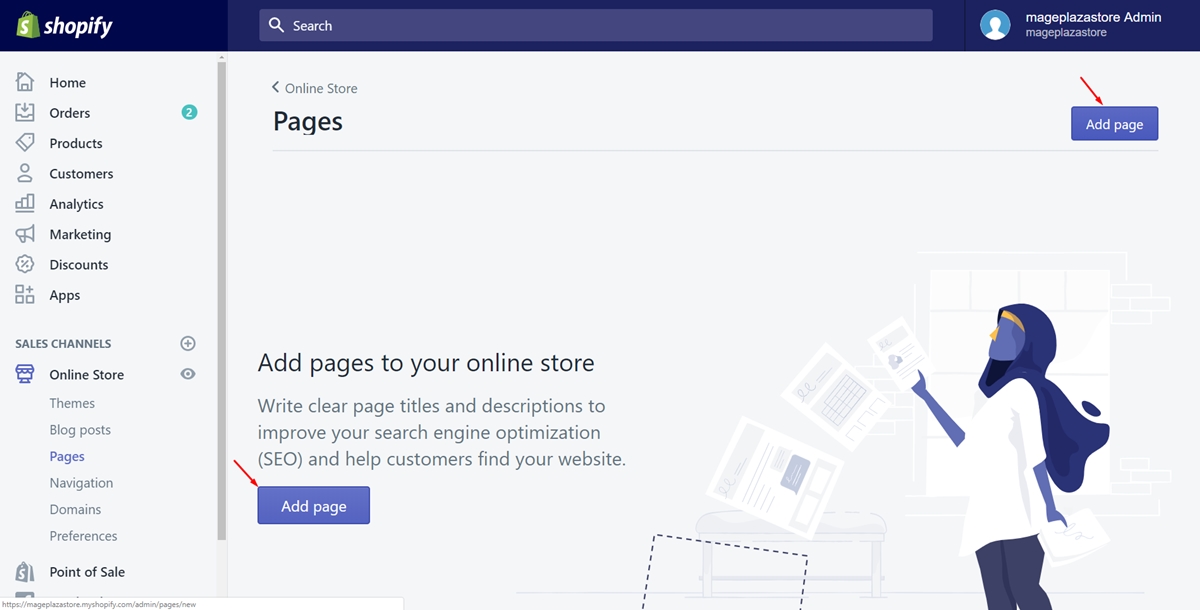Open Preferences under Online Store
The width and height of the screenshot is (1200, 610).
[x=83, y=535]
